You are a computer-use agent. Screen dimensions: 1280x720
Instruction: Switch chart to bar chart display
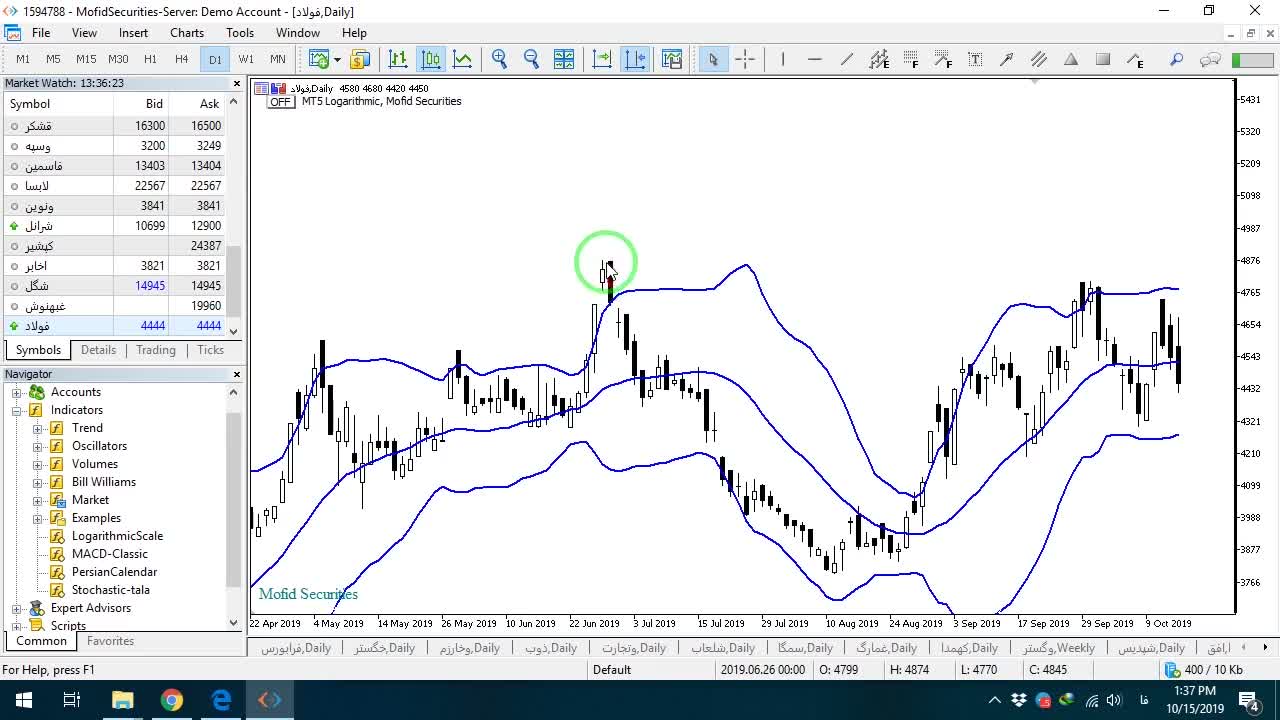(398, 59)
